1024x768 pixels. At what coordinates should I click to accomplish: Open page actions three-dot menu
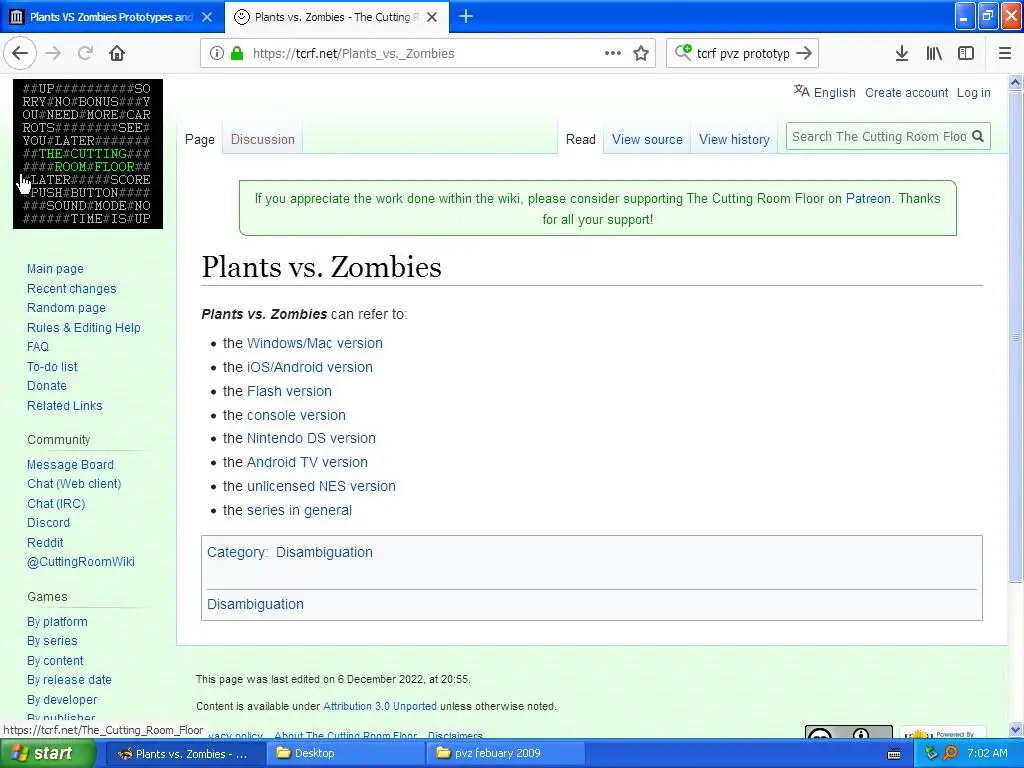click(x=613, y=54)
